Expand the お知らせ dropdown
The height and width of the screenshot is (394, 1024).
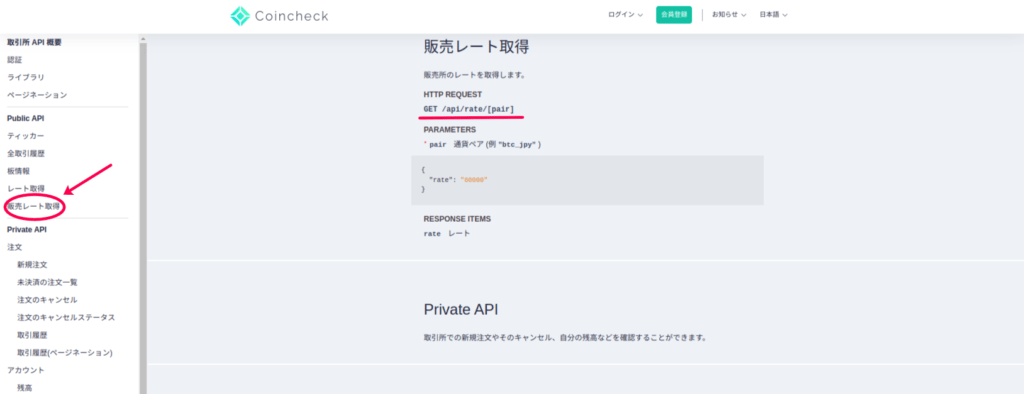729,14
